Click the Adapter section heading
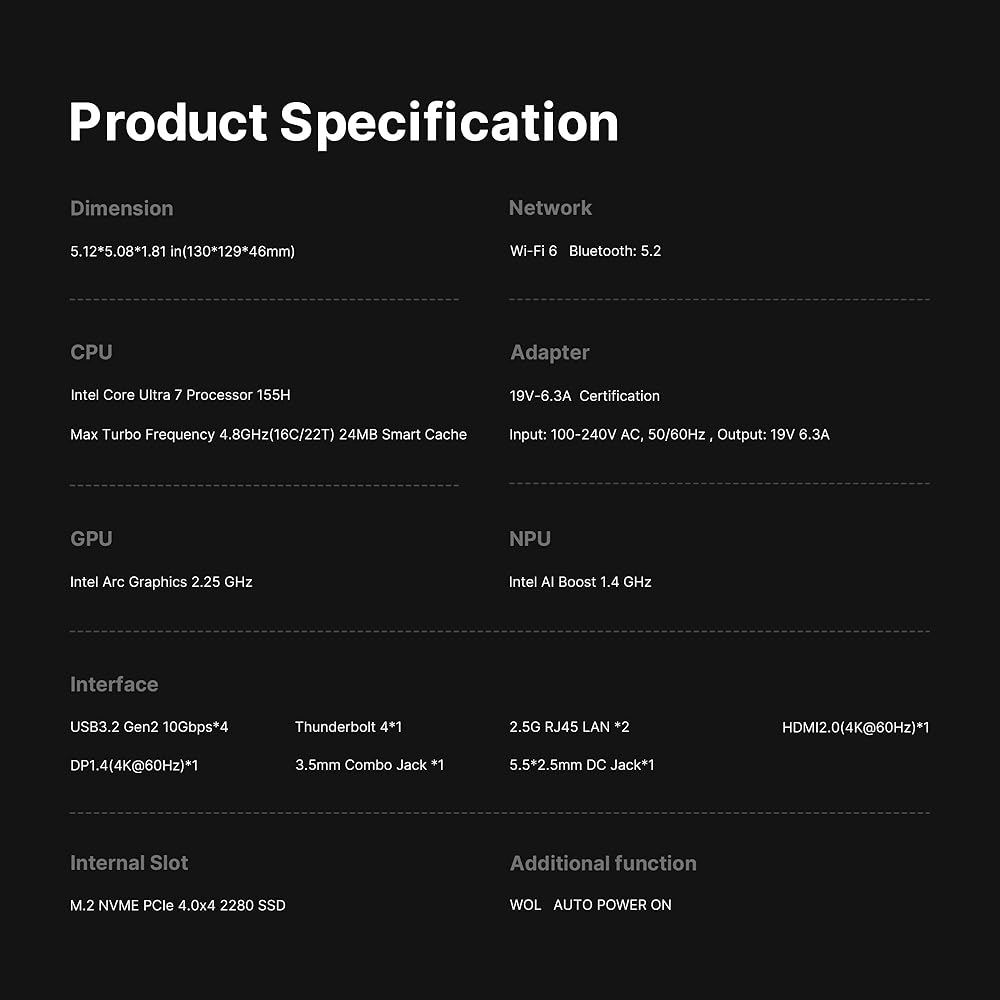Image resolution: width=1000 pixels, height=1000 pixels. [549, 352]
